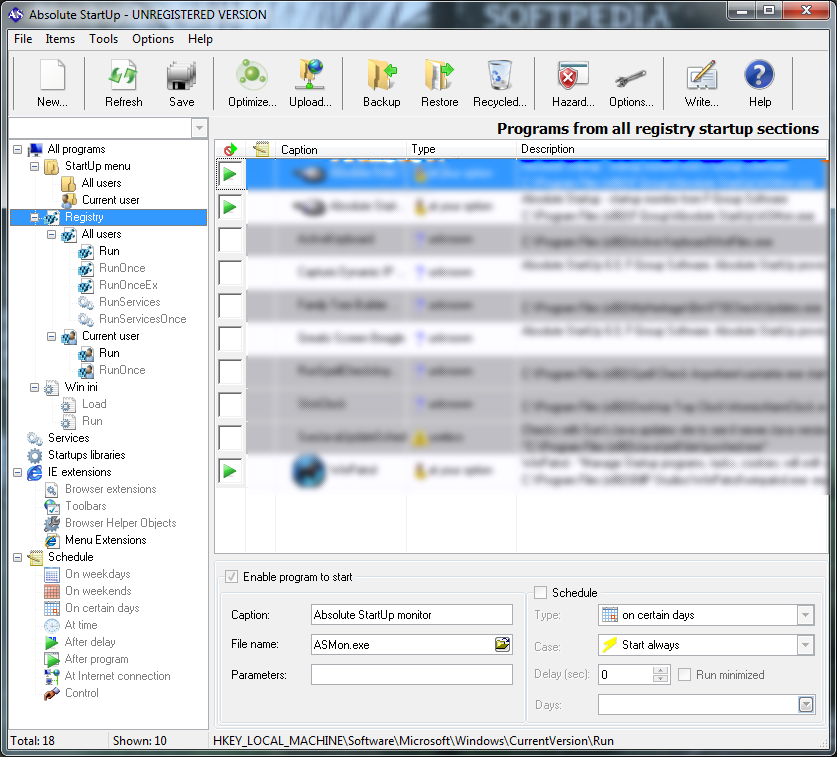The width and height of the screenshot is (837, 757).
Task: Open the File menu
Action: click(x=23, y=39)
